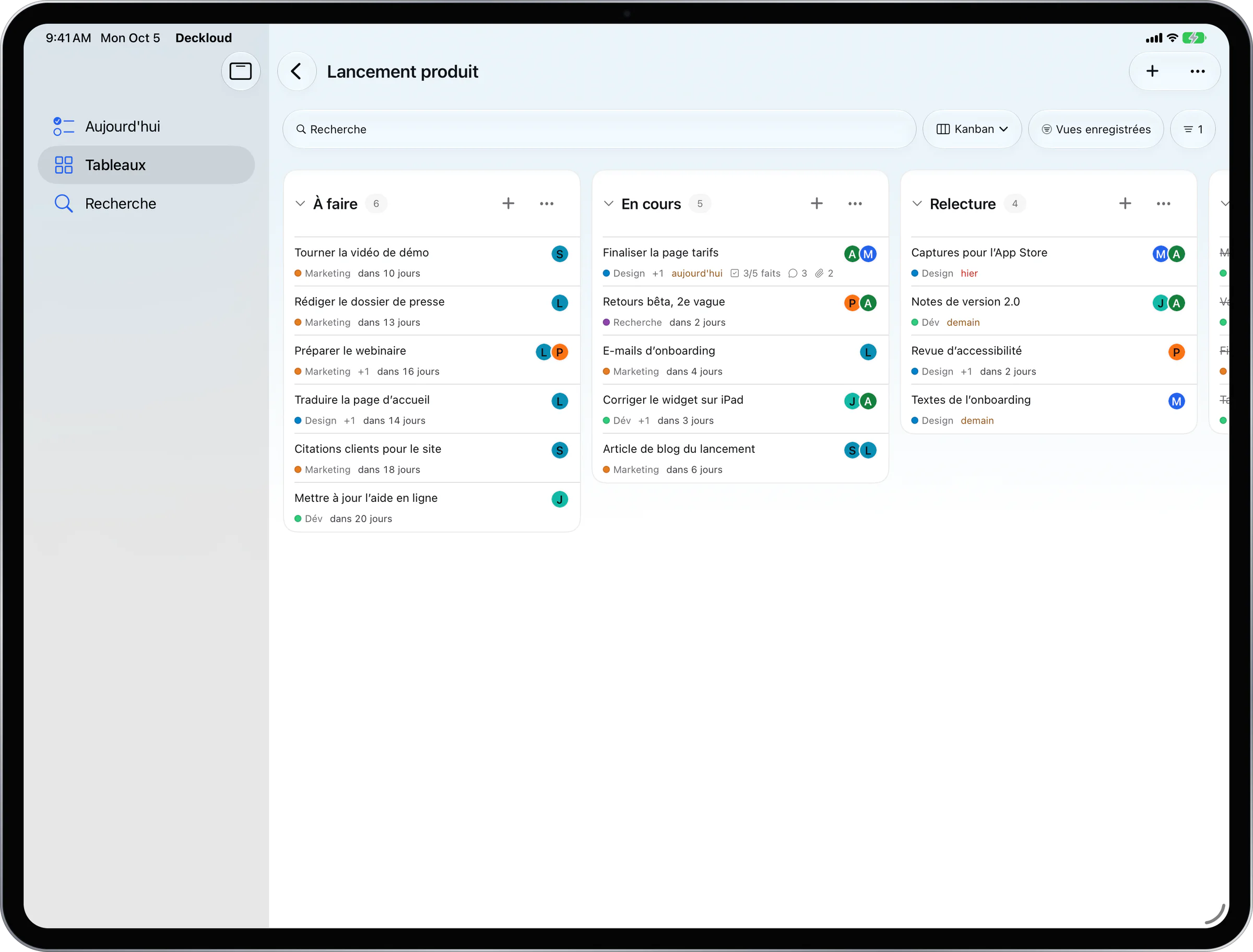Image resolution: width=1253 pixels, height=952 pixels.
Task: Open card Traduire la page d'accueil
Action: (x=432, y=409)
